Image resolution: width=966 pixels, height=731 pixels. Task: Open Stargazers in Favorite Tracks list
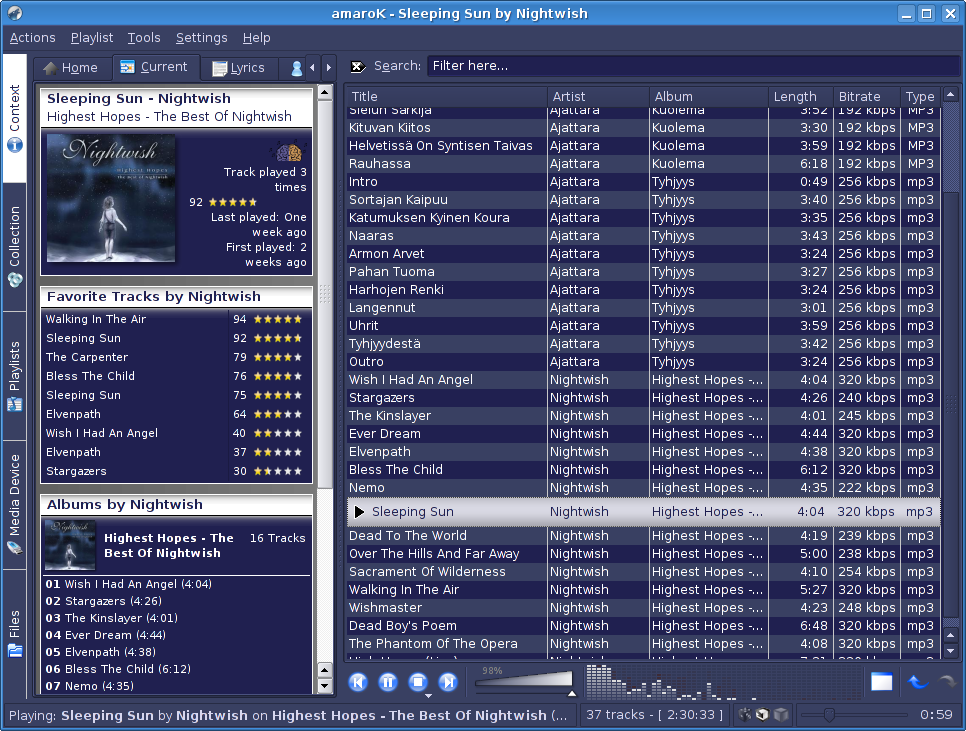pos(76,471)
